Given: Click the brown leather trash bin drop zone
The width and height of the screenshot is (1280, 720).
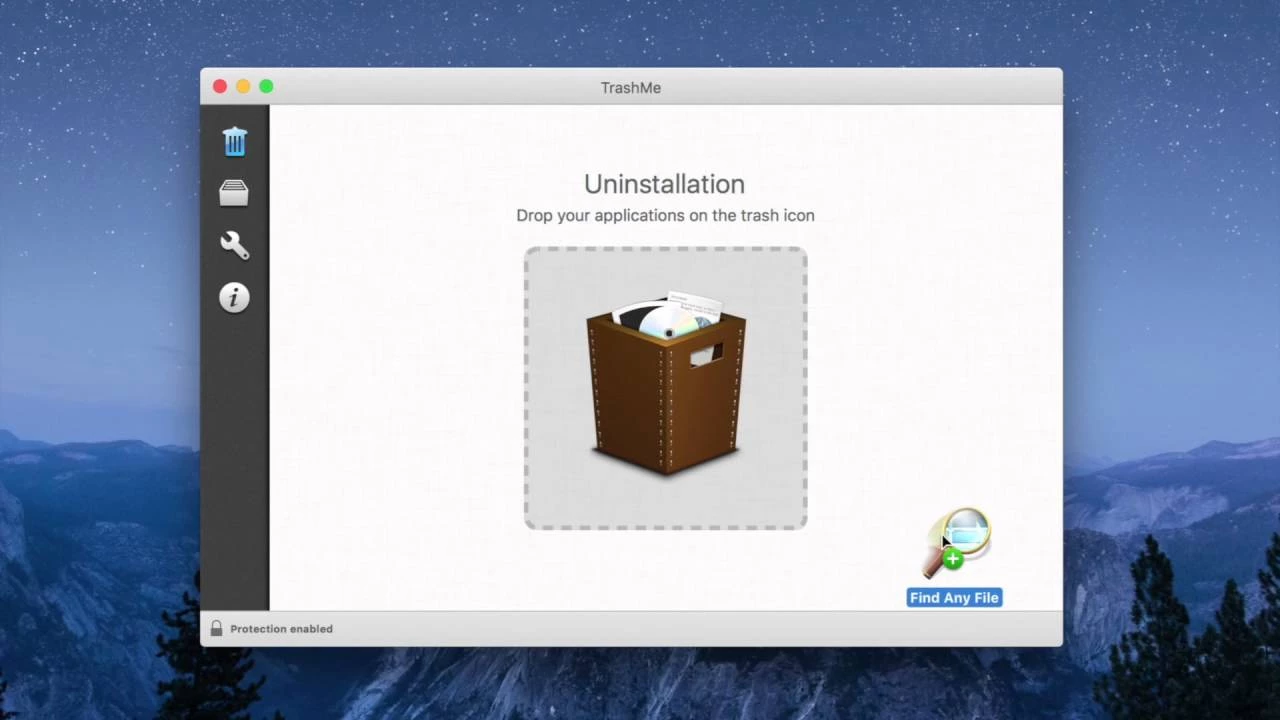Looking at the screenshot, I should (x=666, y=388).
